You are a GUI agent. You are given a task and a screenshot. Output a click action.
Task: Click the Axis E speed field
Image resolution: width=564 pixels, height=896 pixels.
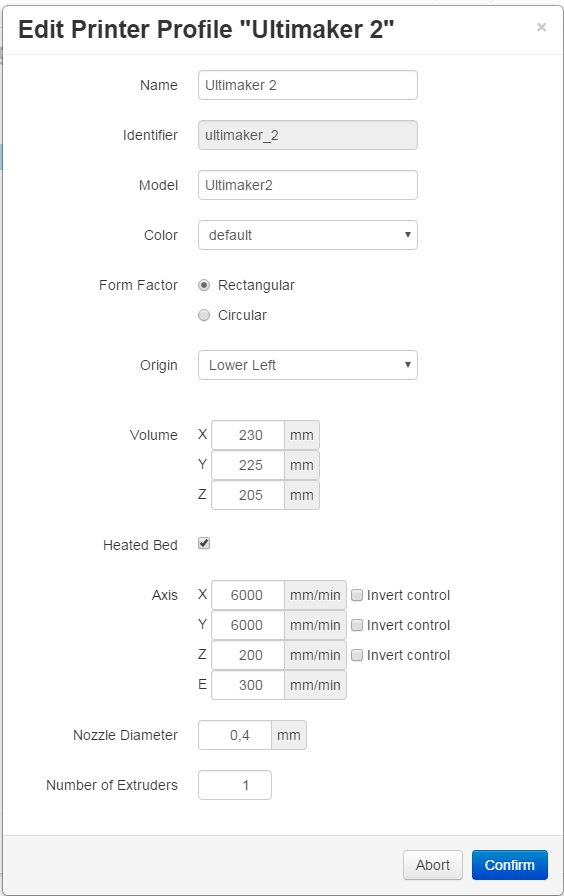248,685
